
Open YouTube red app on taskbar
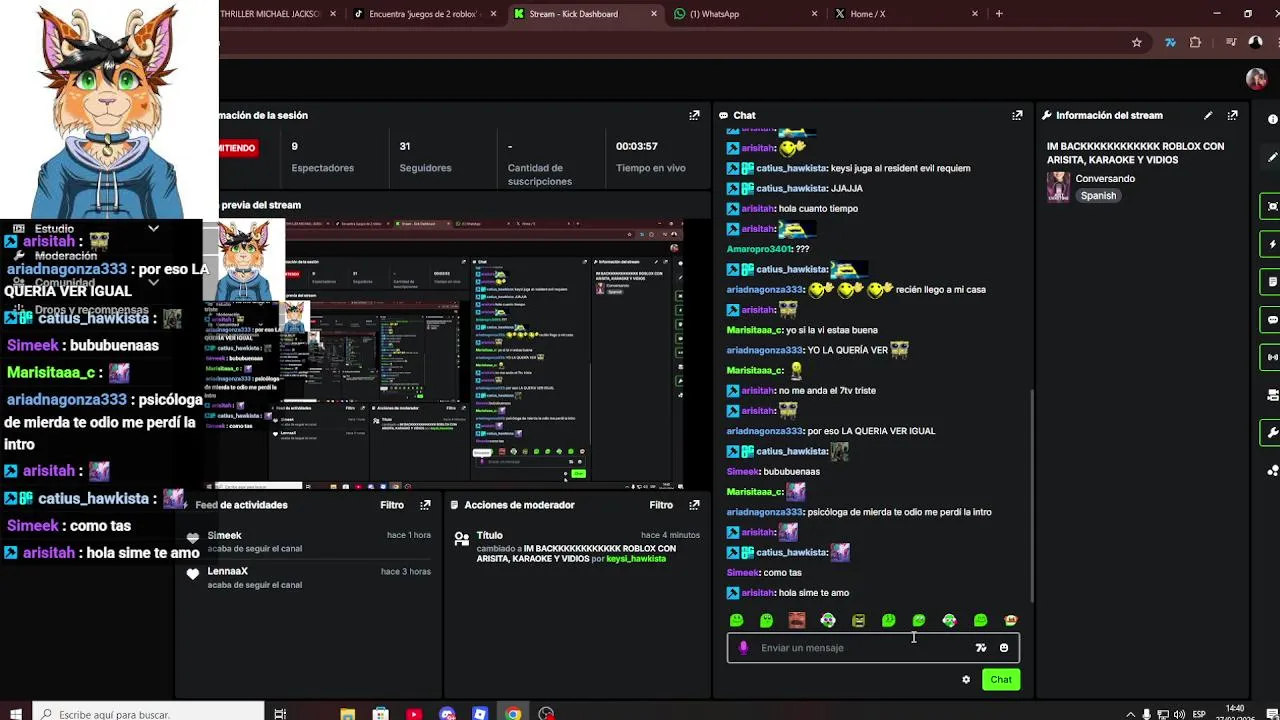coord(414,714)
